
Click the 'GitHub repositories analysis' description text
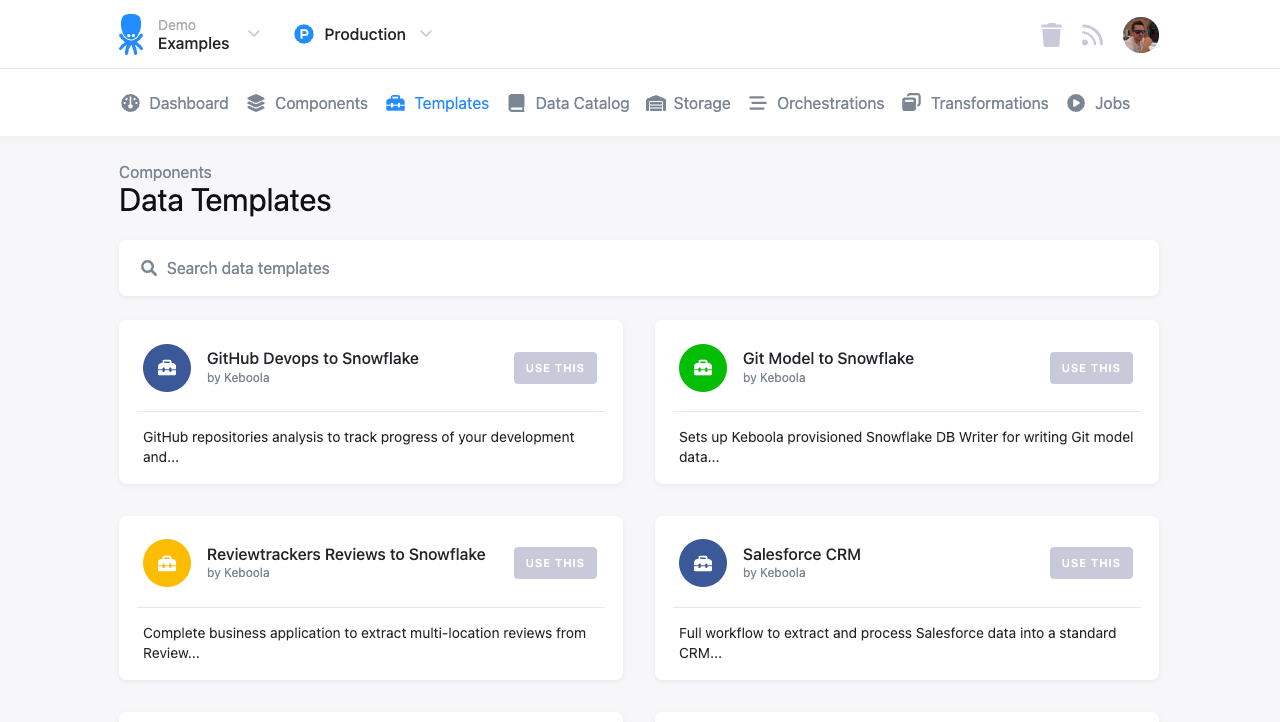click(x=359, y=447)
